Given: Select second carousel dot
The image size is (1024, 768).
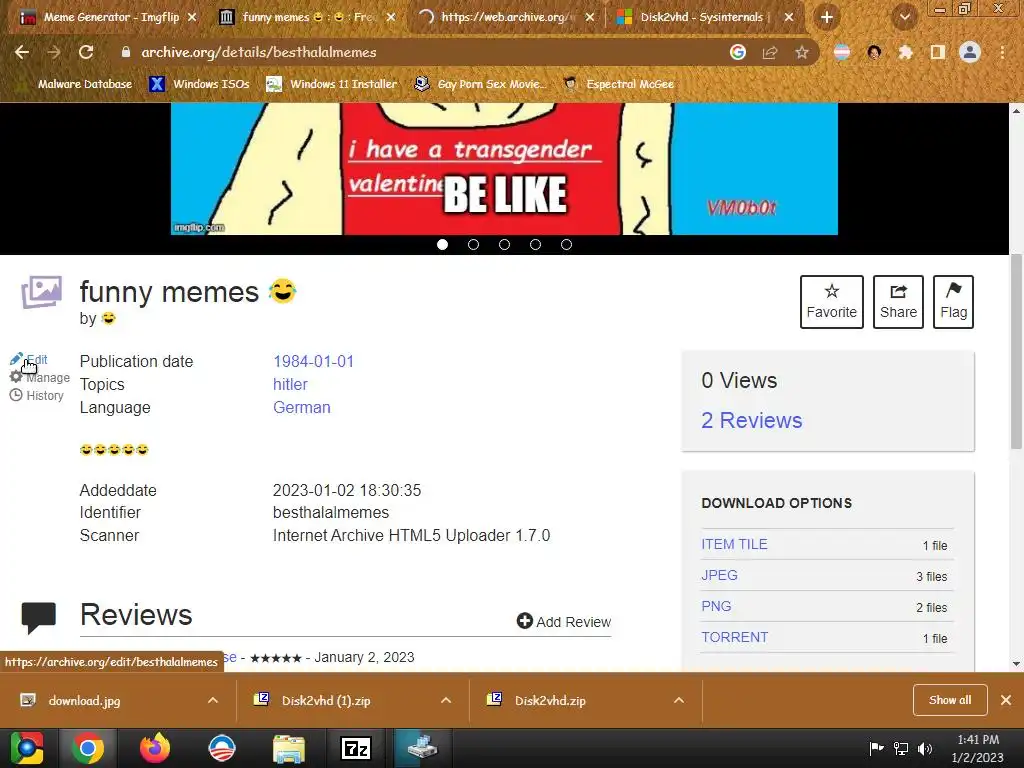Looking at the screenshot, I should (473, 244).
